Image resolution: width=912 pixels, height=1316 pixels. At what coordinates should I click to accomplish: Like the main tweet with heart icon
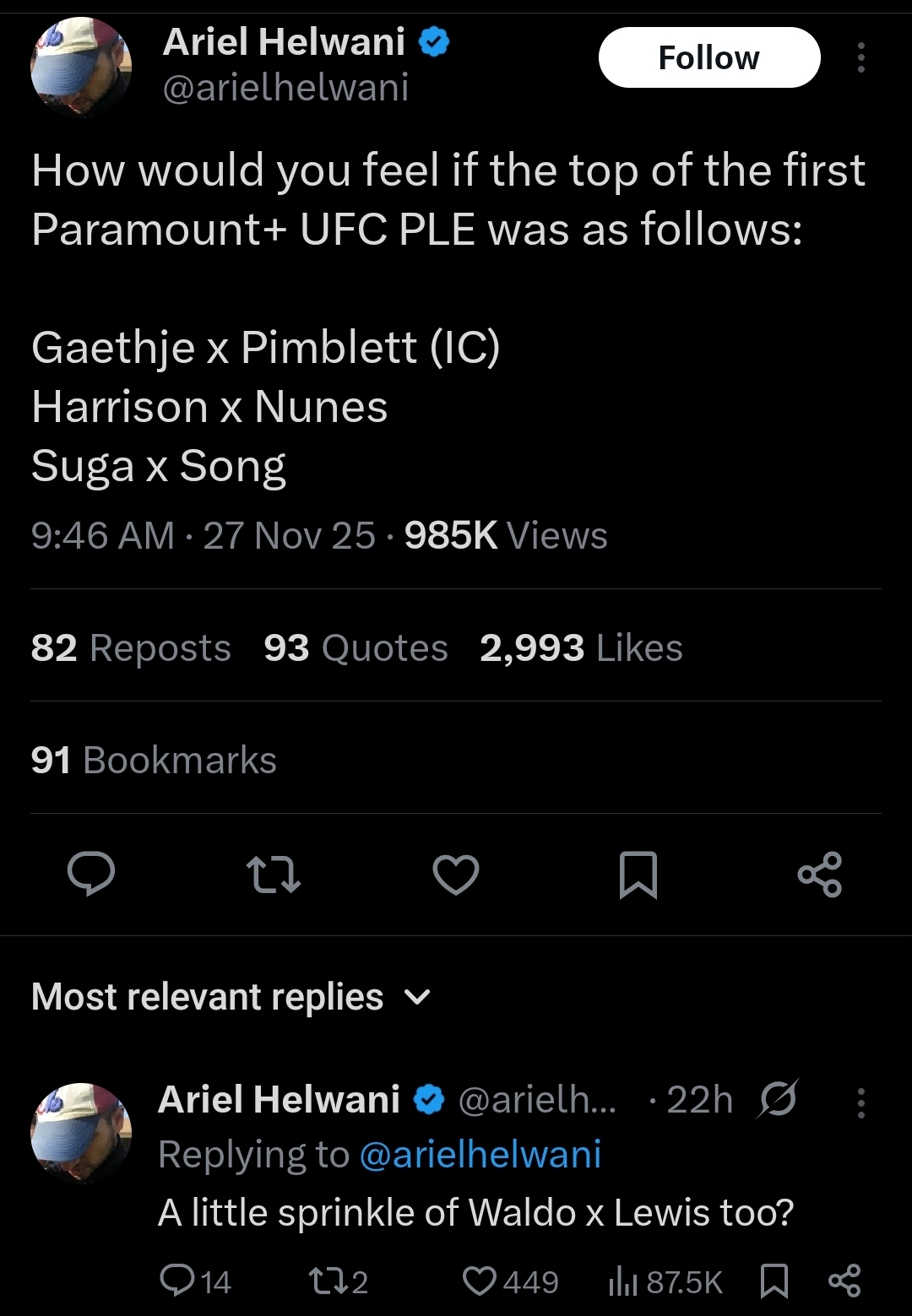coord(456,874)
